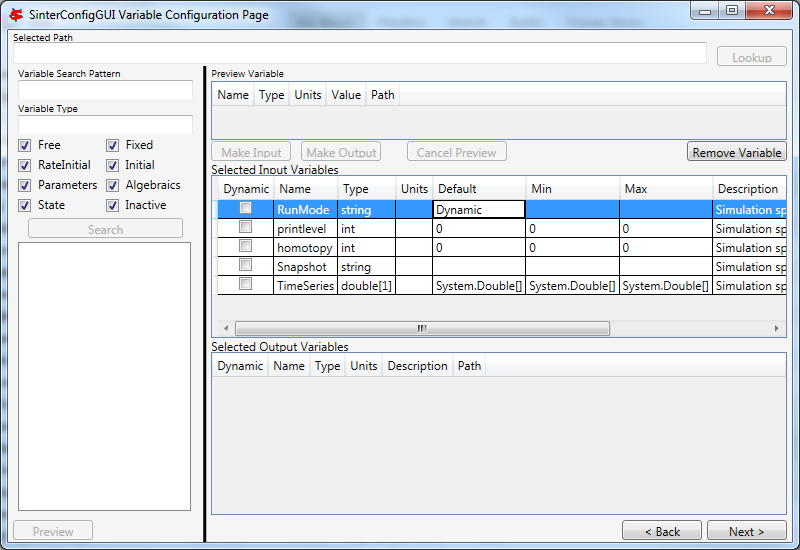Screen dimensions: 800x550
Task: Toggle the Inactive checkbox
Action: point(113,205)
